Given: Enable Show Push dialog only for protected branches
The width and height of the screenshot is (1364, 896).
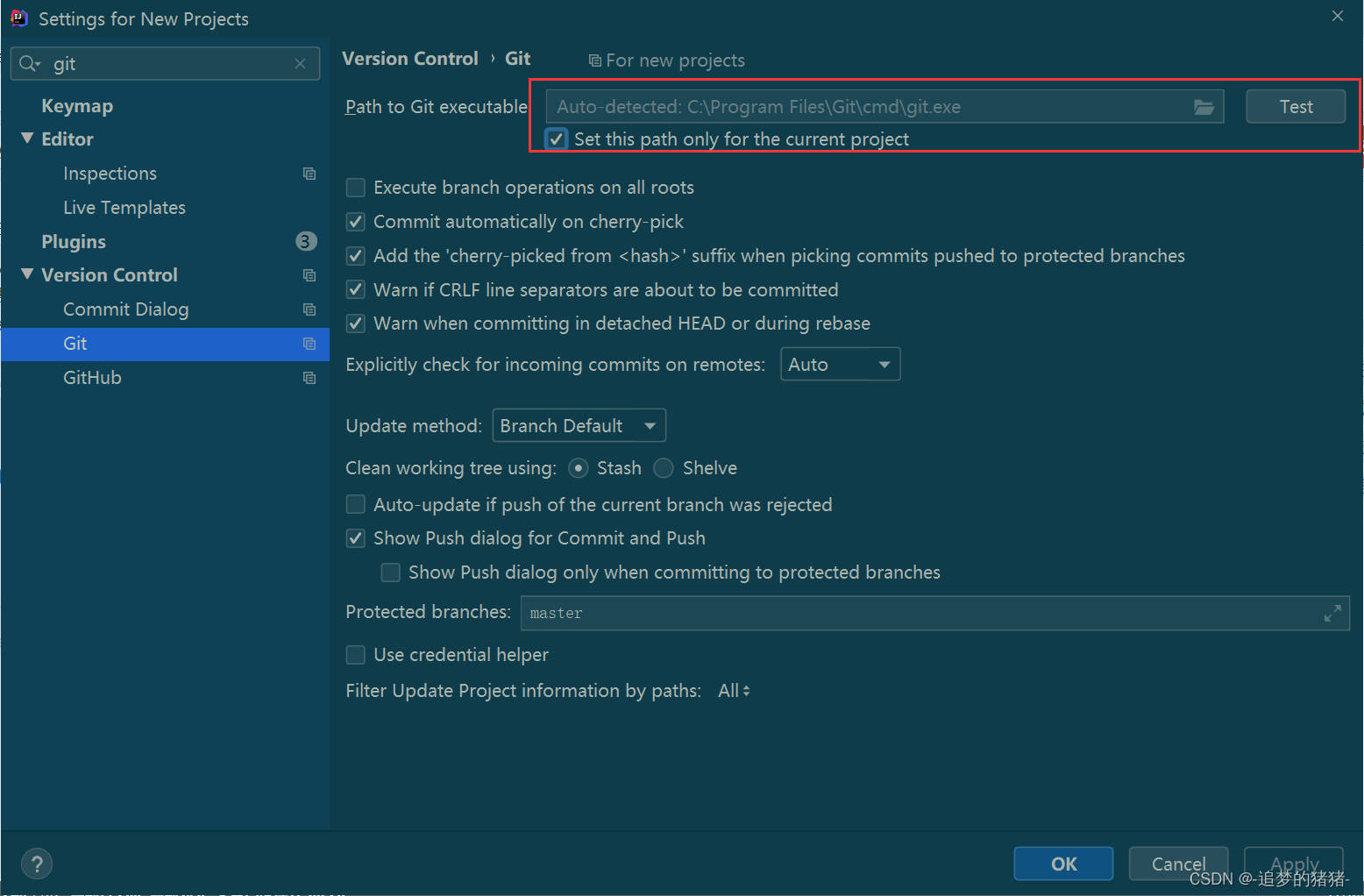Looking at the screenshot, I should [390, 572].
